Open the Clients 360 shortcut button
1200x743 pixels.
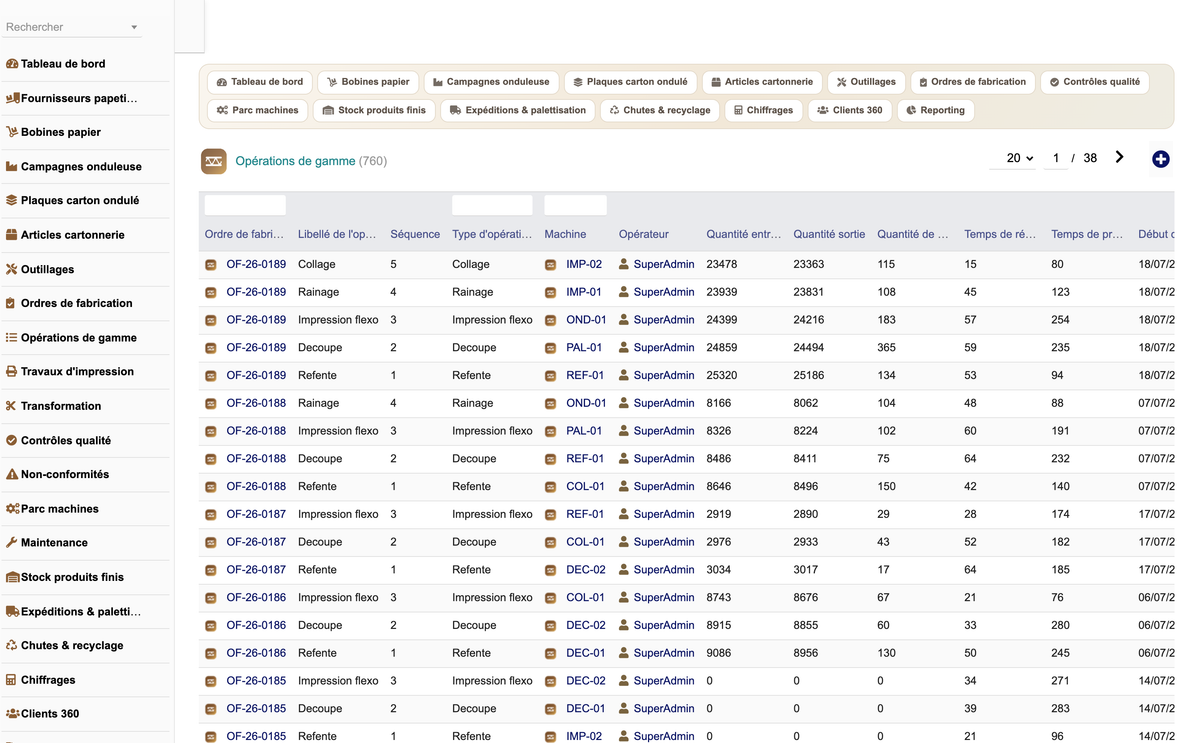tap(850, 110)
